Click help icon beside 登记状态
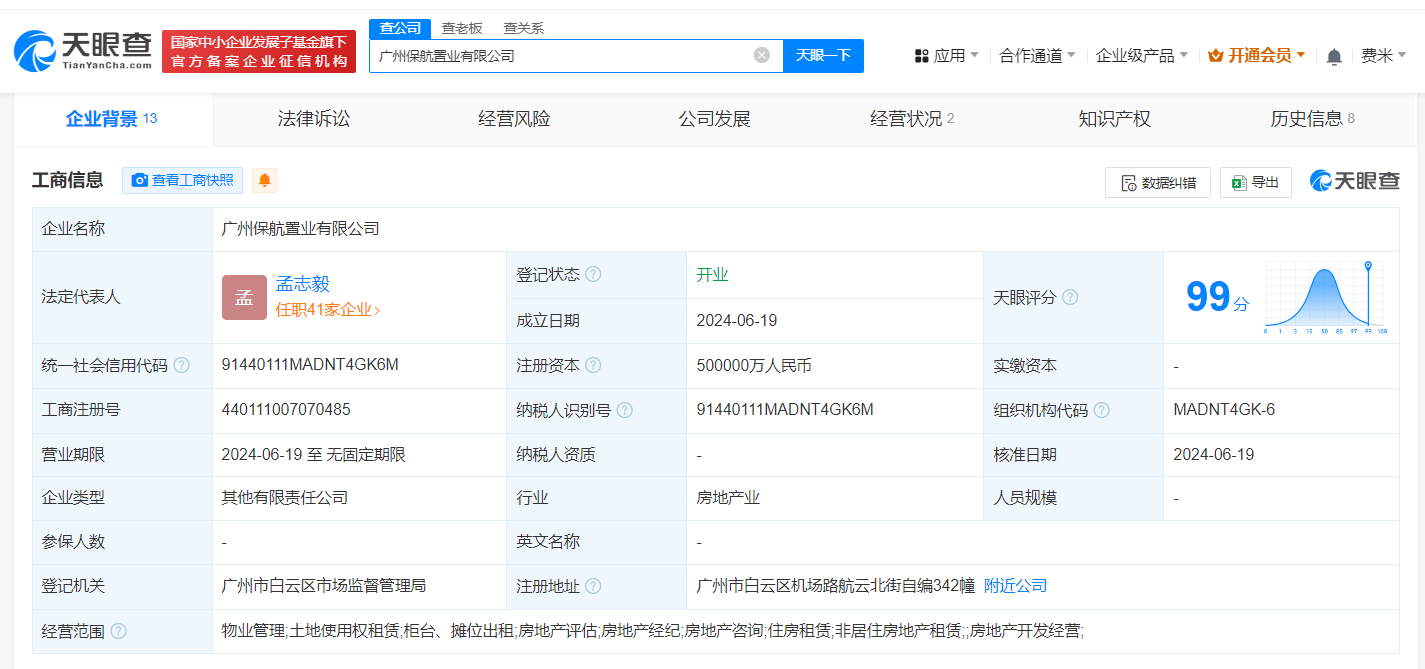Screen dimensions: 1425x669 point(593,275)
